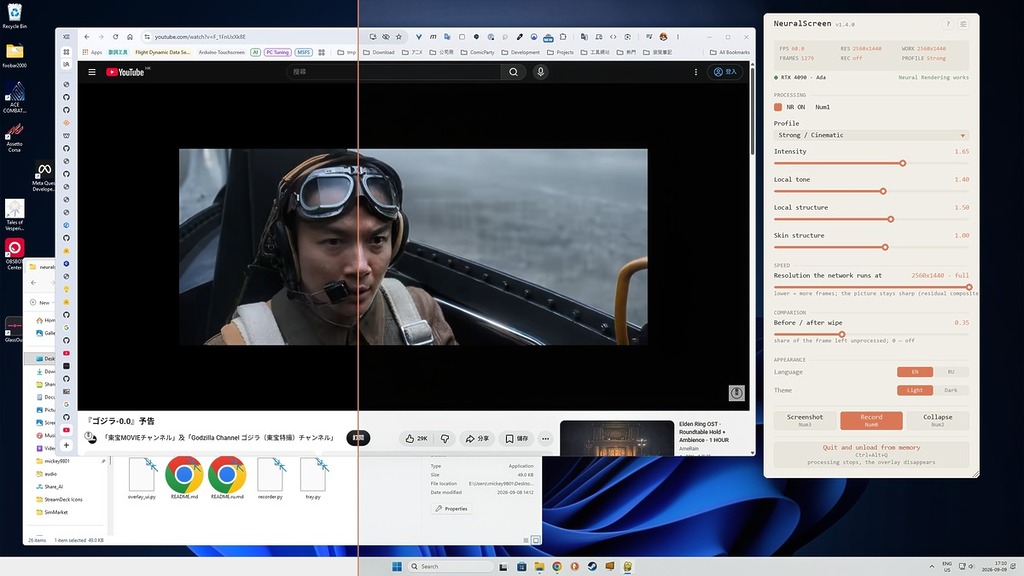Screen dimensions: 1024x576
Task: Open overlay_ui.py file in Explorer
Action: pyautogui.click(x=142, y=478)
